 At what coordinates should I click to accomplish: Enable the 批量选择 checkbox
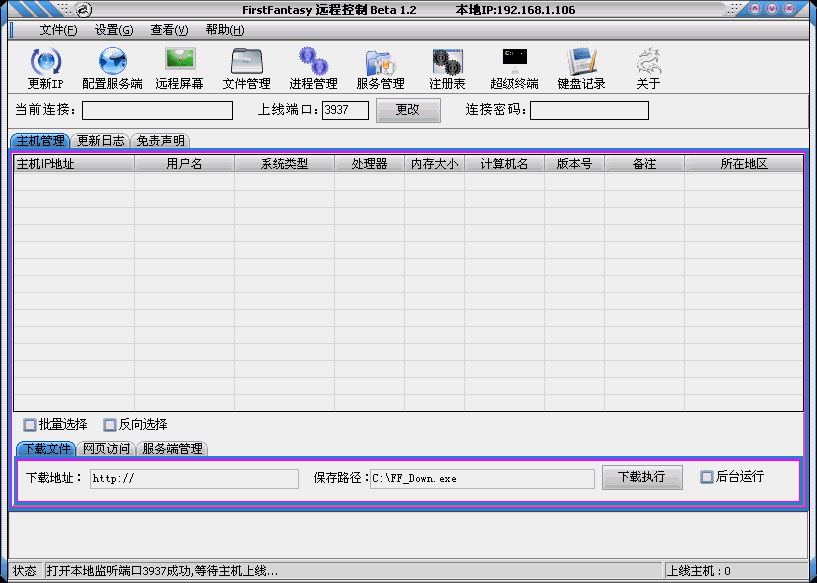pos(30,425)
